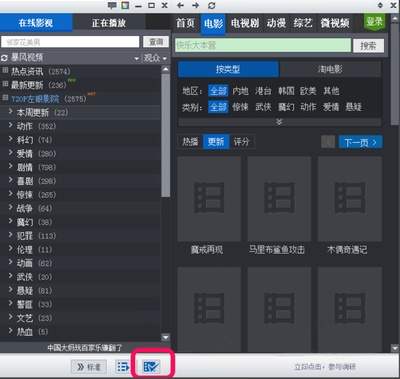The image size is (400, 379).
Task: Click the back arrow in title bar
Action: click(181, 5)
